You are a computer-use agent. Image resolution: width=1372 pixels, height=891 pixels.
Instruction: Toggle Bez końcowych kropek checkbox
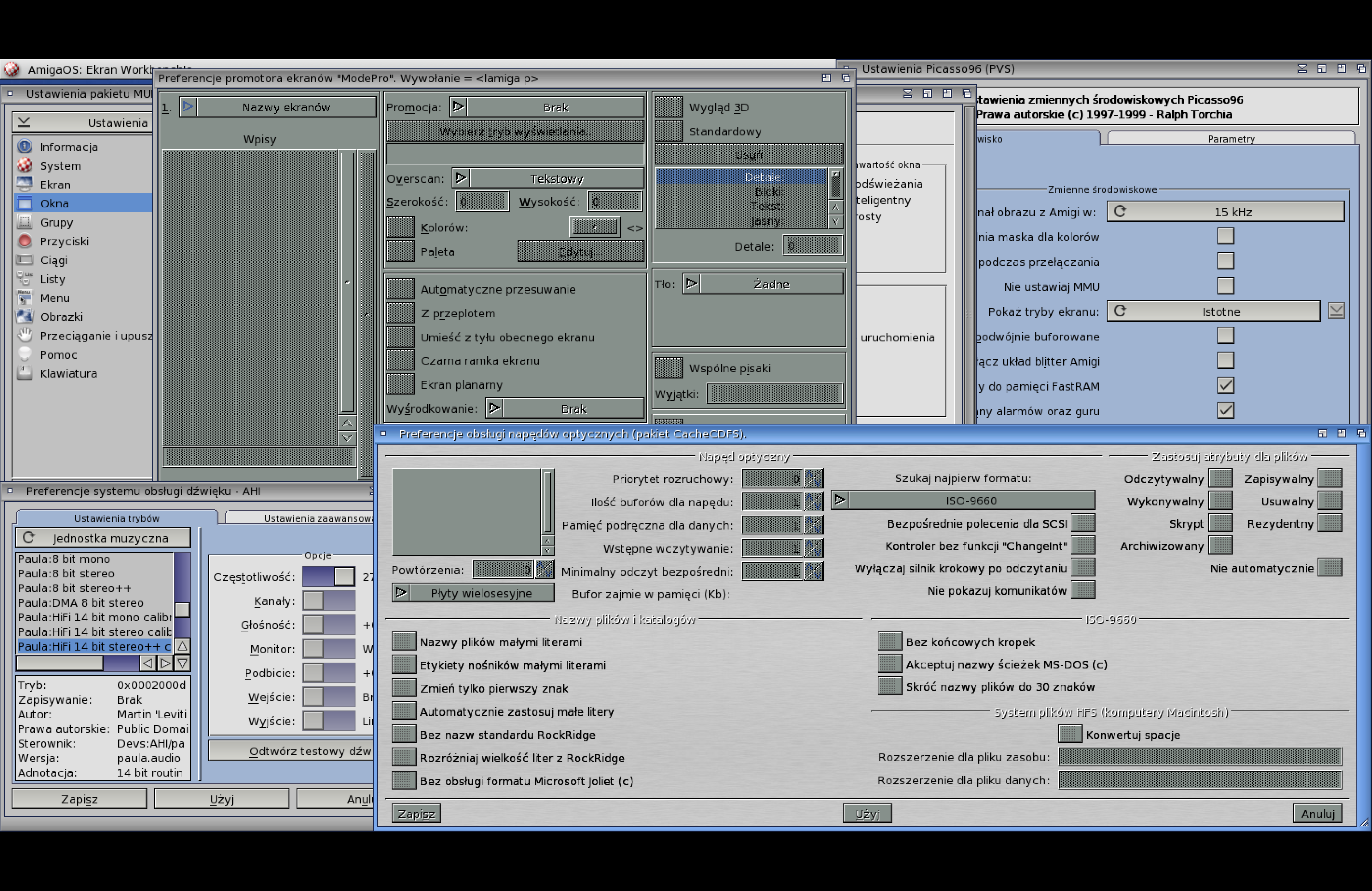890,641
